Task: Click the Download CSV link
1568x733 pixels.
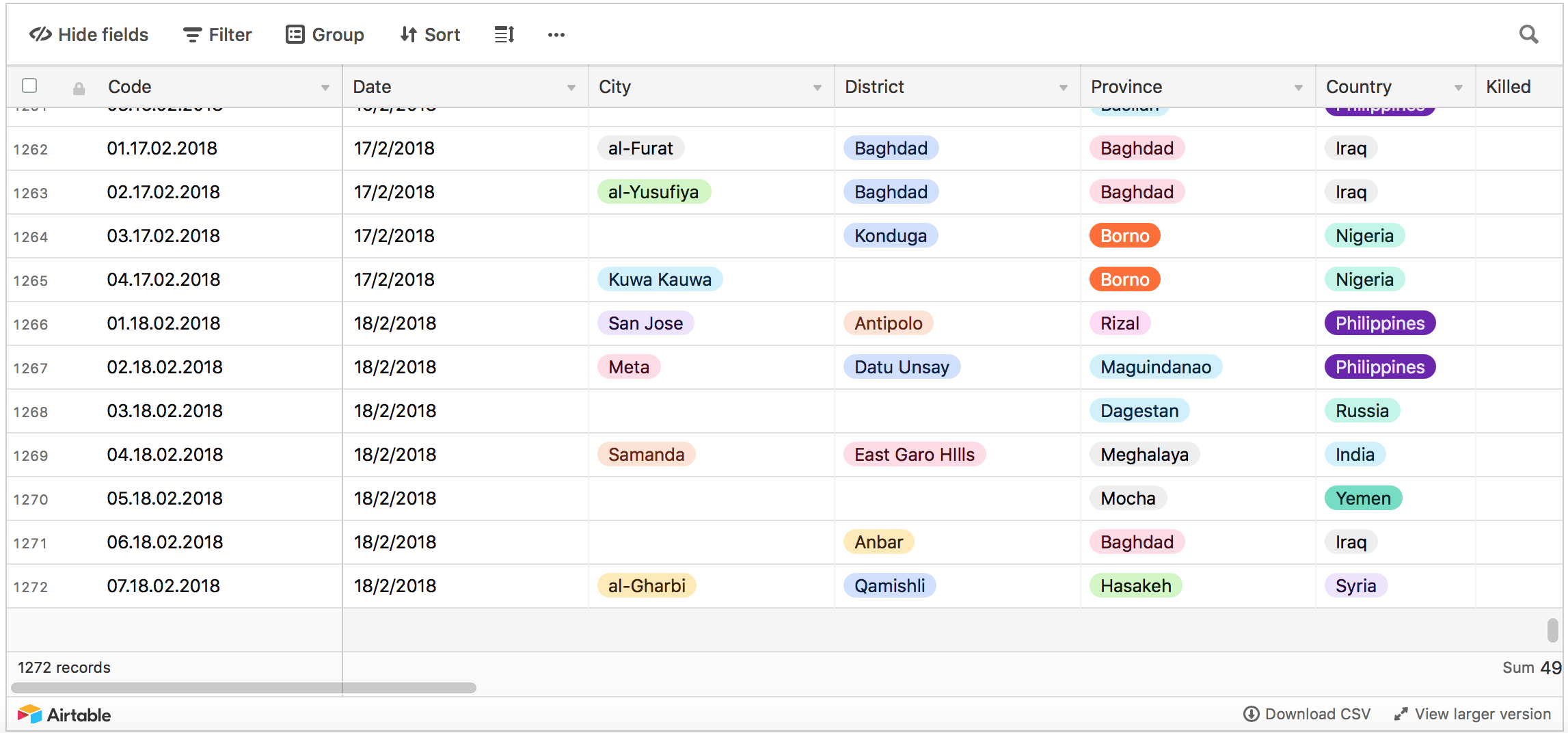Action: 1307,714
